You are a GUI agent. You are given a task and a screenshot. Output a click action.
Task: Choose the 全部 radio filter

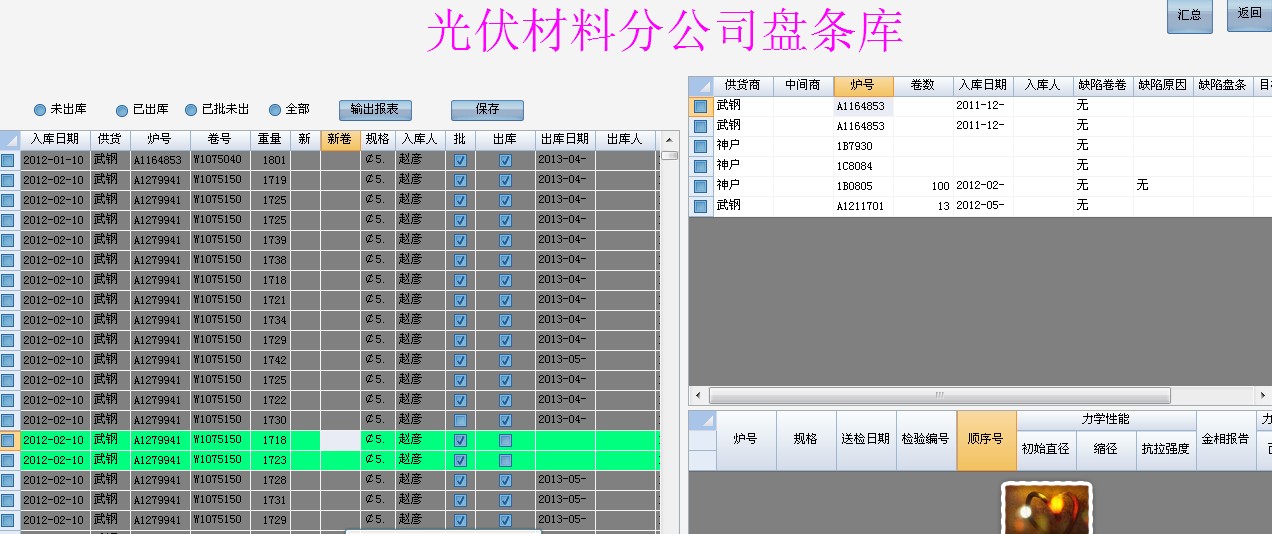(275, 110)
